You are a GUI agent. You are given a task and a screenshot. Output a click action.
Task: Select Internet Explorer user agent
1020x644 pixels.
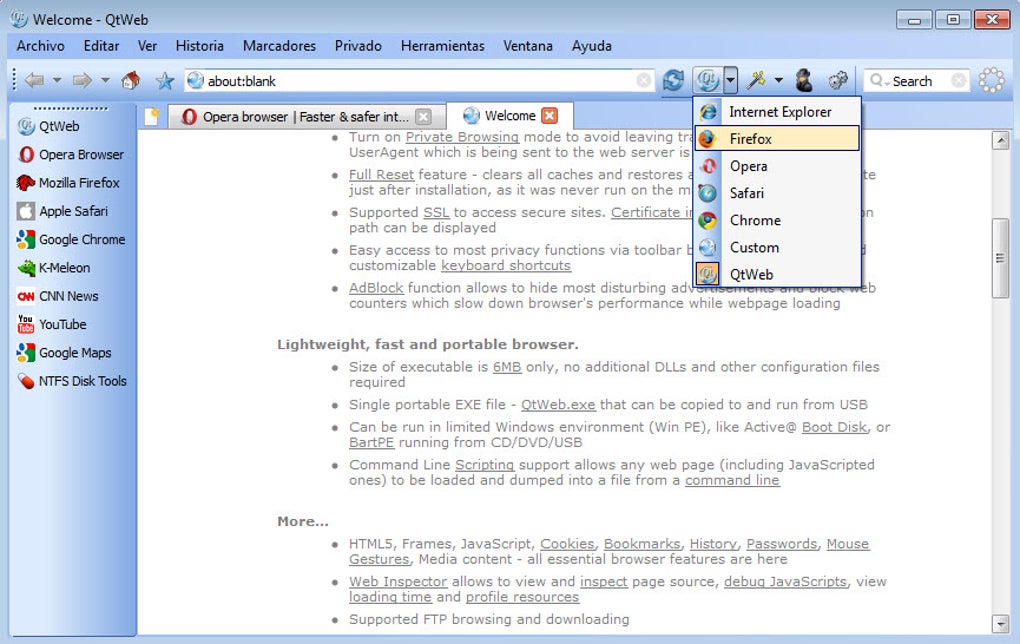coord(777,112)
